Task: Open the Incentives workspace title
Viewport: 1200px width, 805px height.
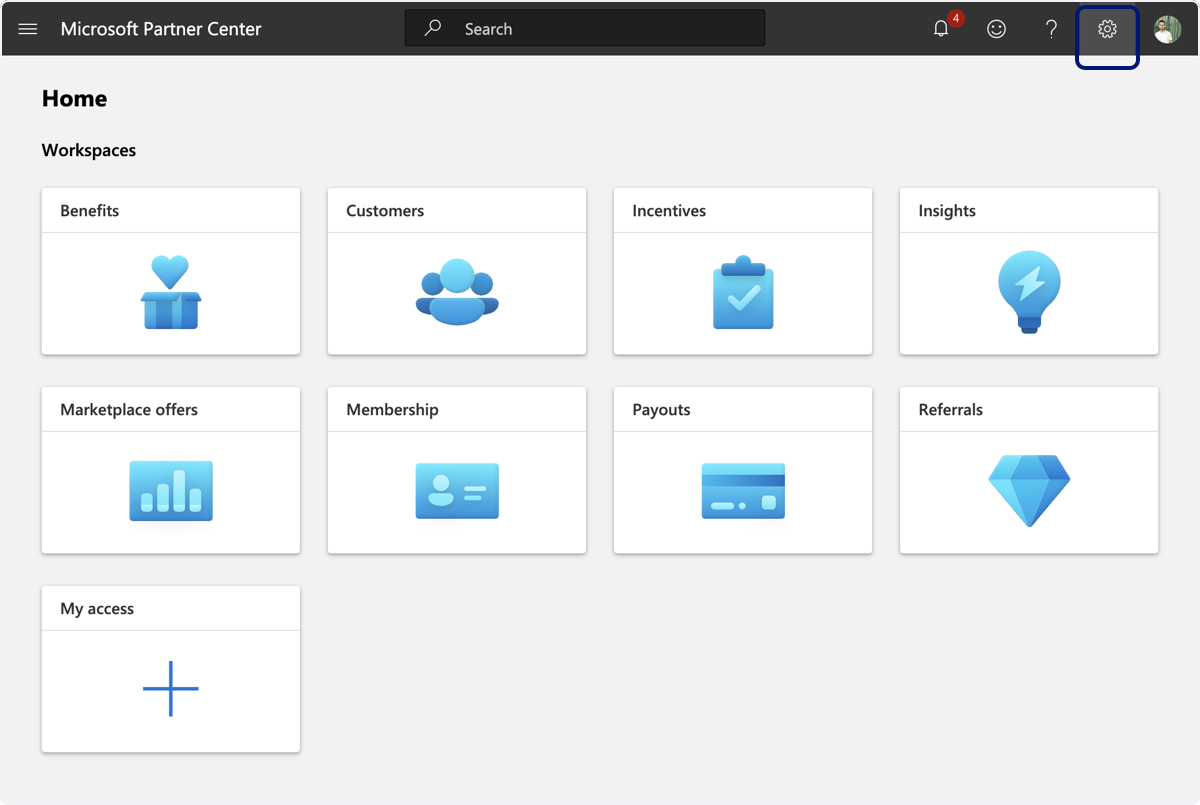Action: click(x=669, y=211)
